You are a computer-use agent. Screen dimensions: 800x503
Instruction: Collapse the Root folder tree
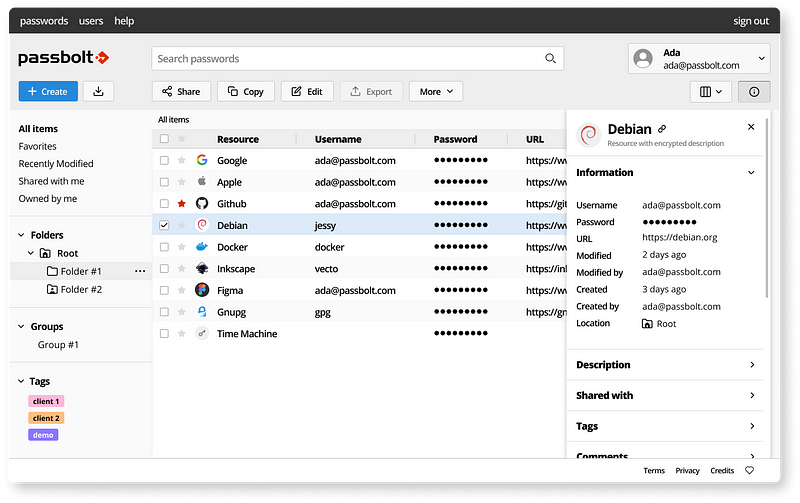click(31, 253)
